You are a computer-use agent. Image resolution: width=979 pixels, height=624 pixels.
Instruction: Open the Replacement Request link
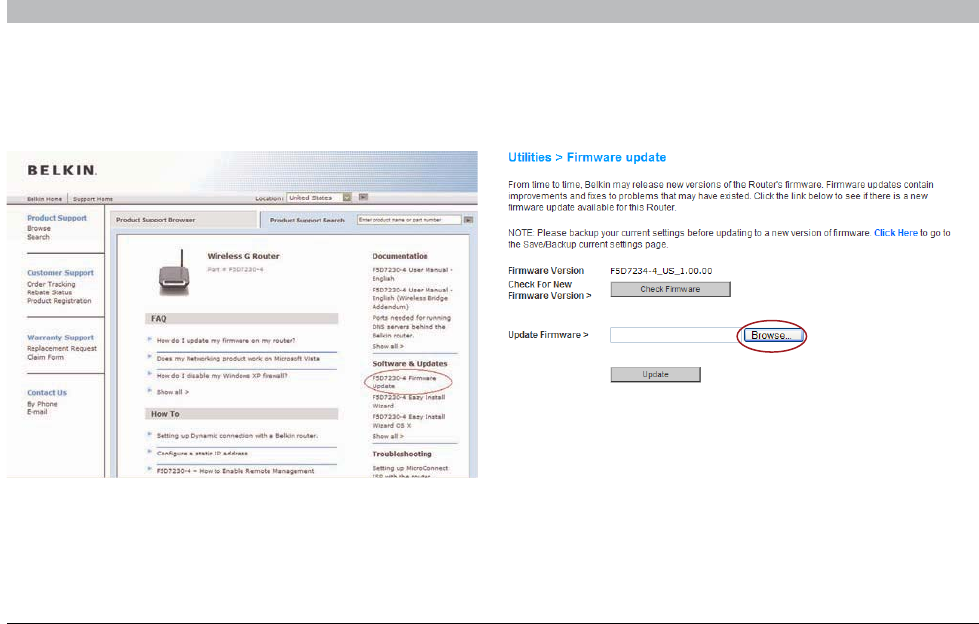[x=62, y=349]
